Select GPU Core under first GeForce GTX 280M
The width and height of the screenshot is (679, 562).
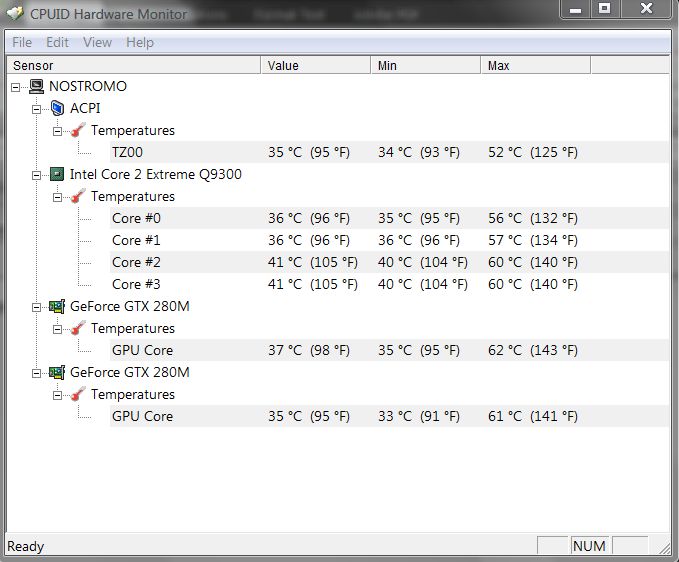pos(389,350)
